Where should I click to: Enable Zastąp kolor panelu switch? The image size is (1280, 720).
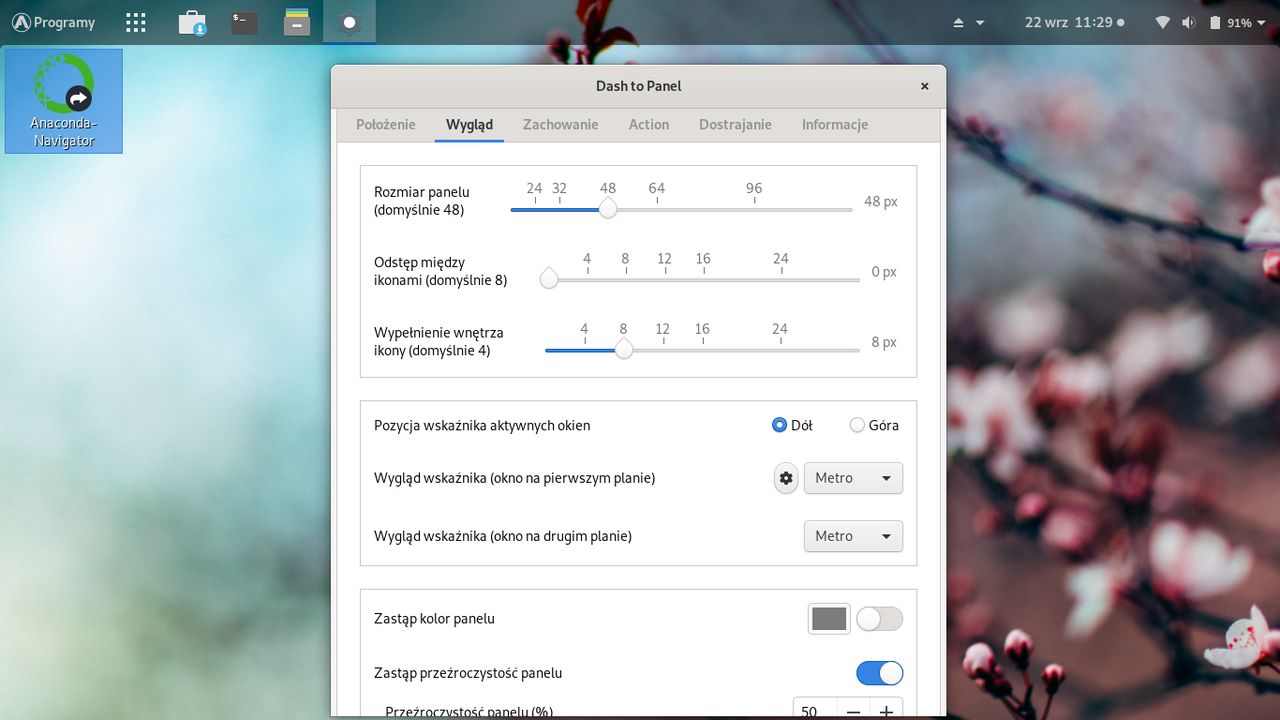pos(879,619)
